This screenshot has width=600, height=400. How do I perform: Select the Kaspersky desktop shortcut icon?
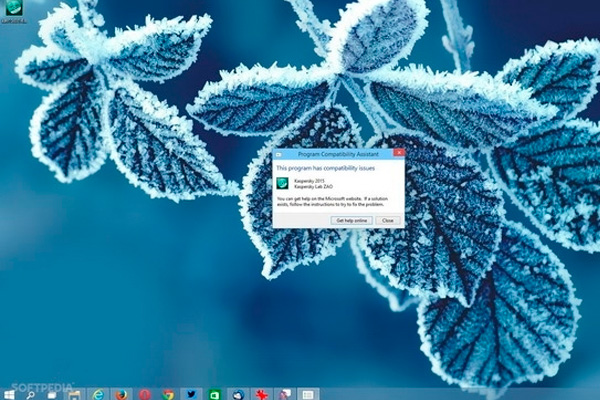click(x=16, y=12)
